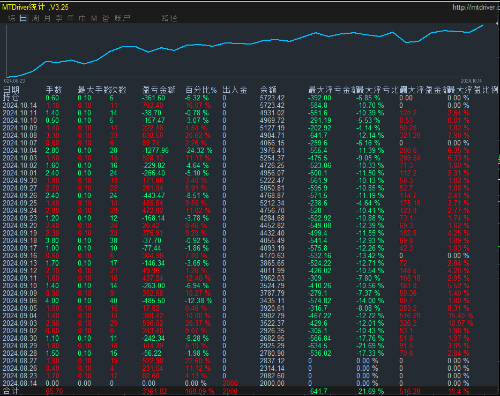Select the 2024.09.25 date row
Viewport: 500px width, 396px height.
(20, 203)
